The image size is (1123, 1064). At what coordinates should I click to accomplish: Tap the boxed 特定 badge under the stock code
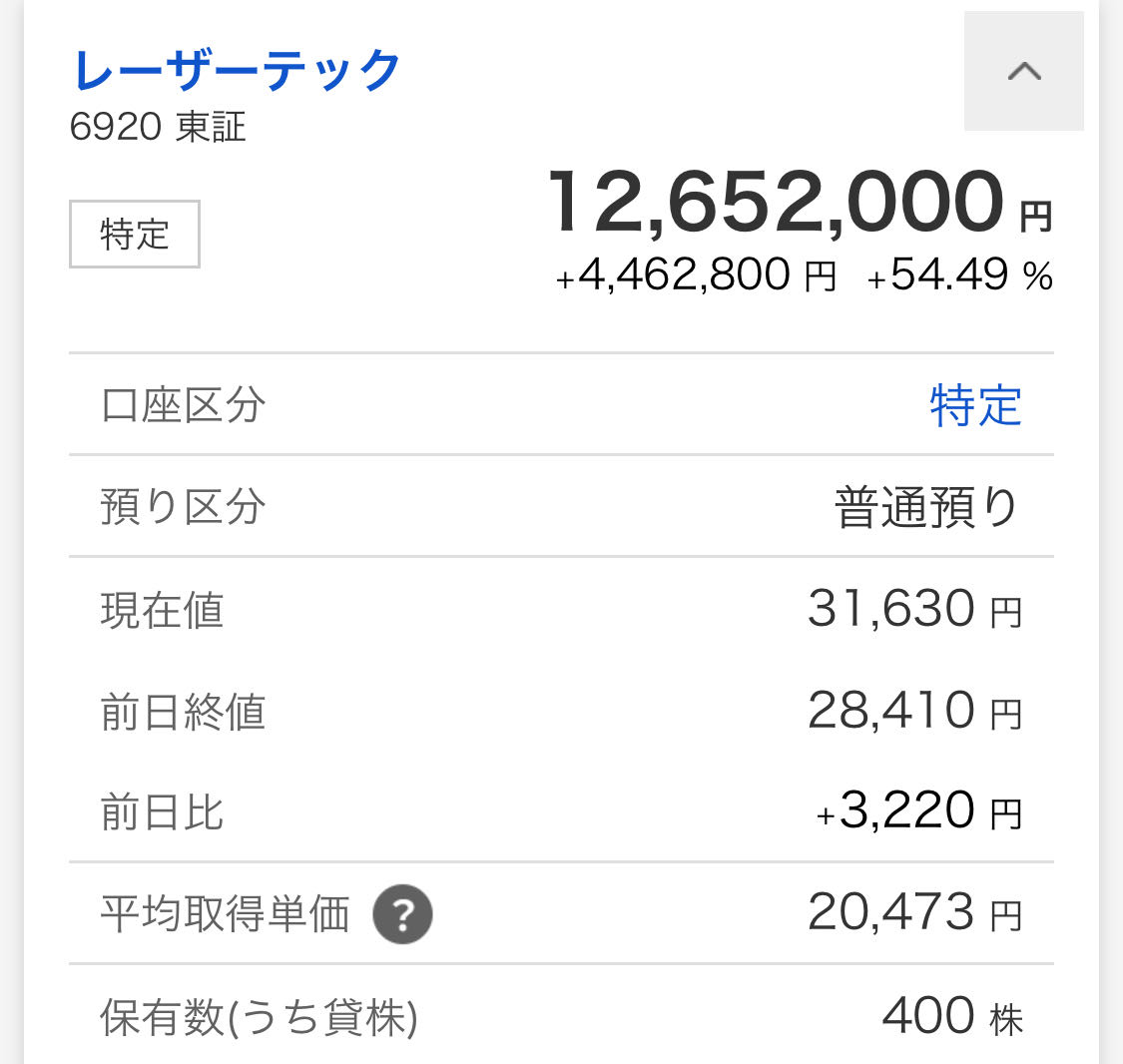135,235
